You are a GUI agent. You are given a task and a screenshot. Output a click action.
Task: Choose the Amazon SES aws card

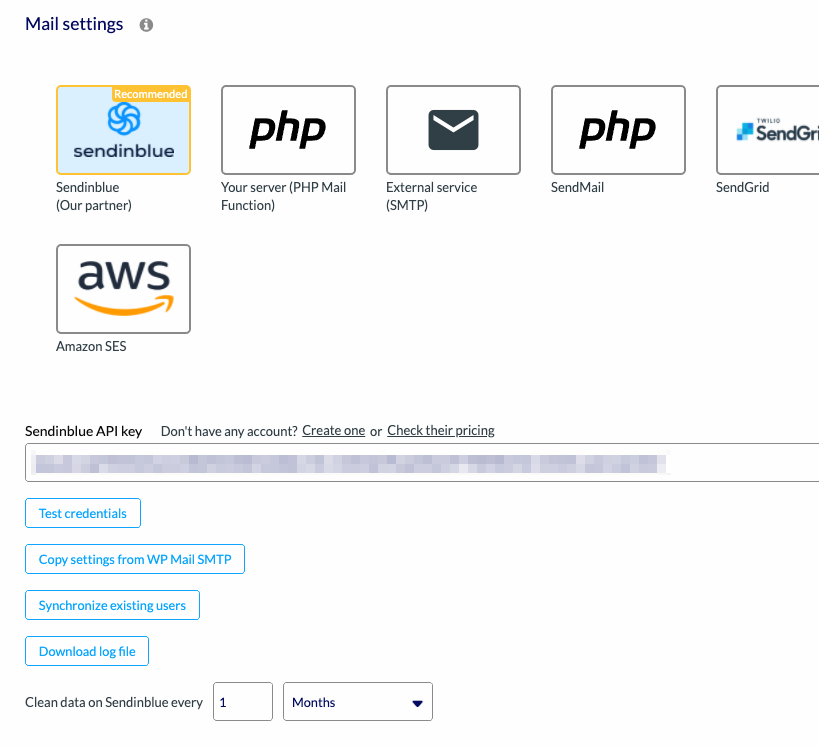pos(123,289)
